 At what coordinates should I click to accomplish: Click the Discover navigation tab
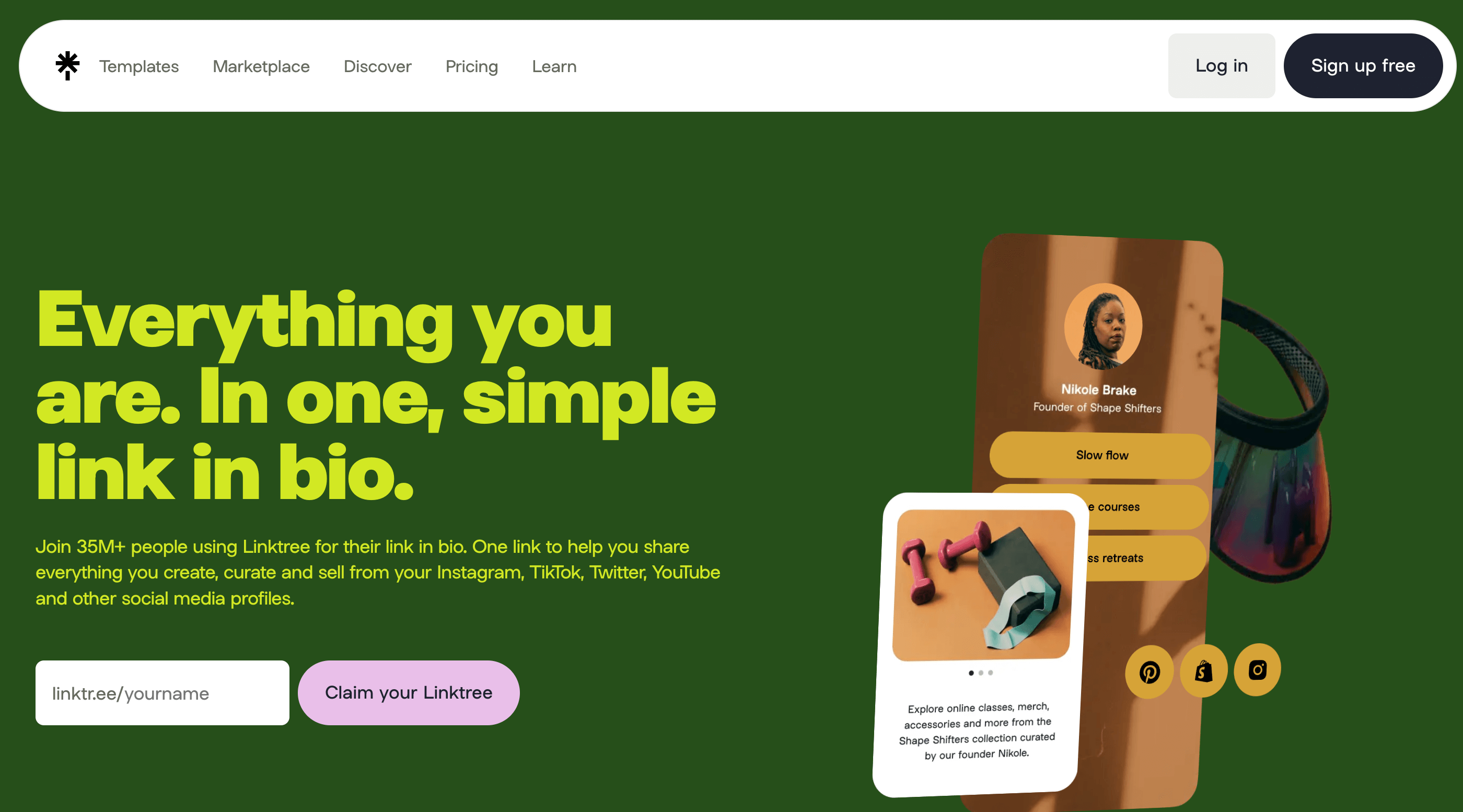tap(378, 66)
